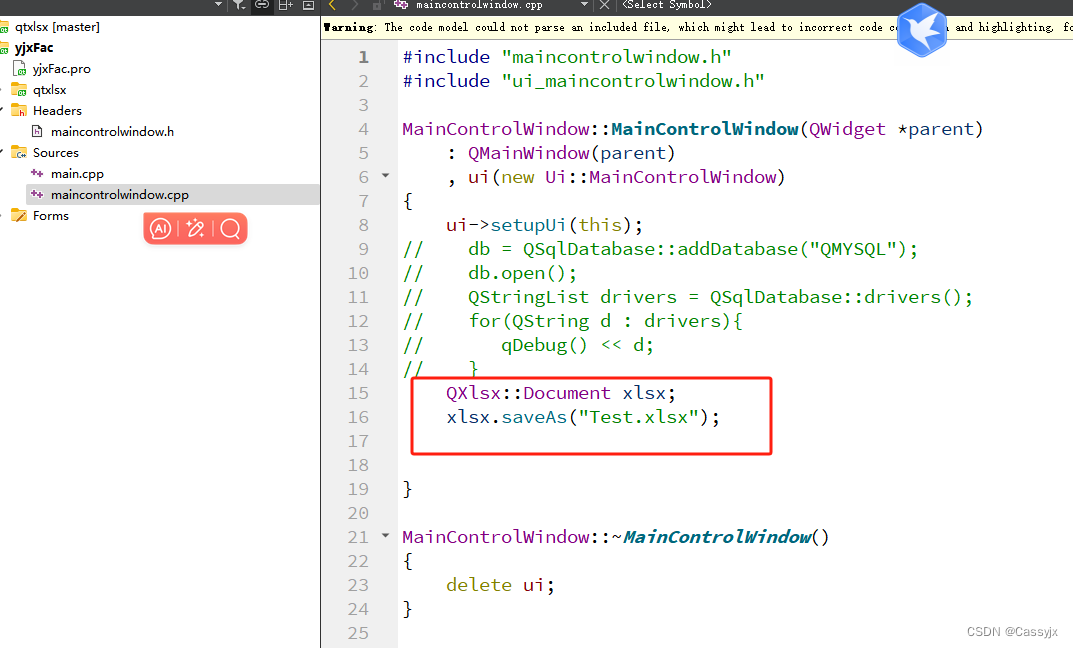
Task: Open document in new window icon
Action: [x=309, y=6]
